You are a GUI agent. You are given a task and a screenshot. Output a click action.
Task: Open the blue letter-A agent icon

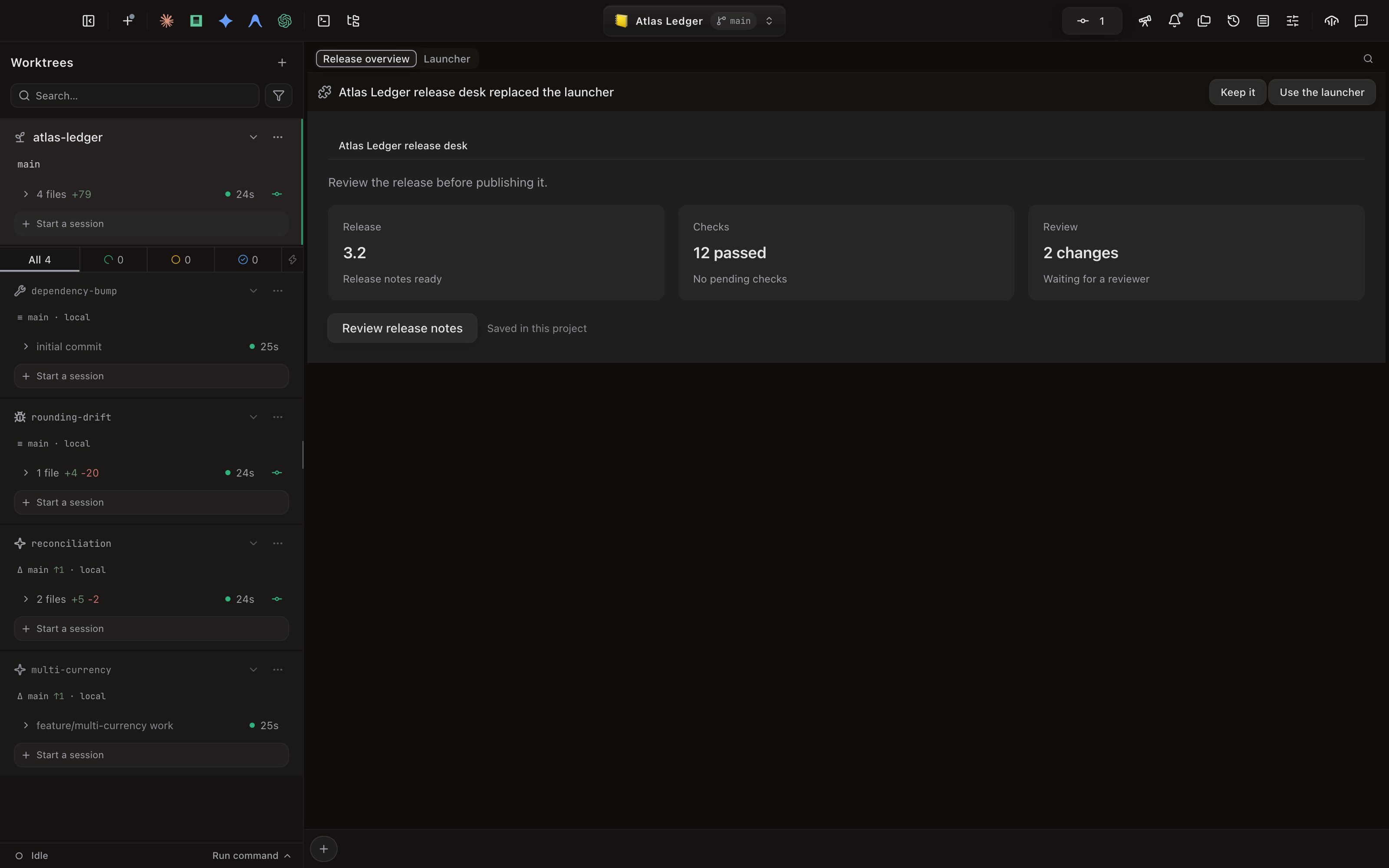tap(255, 21)
